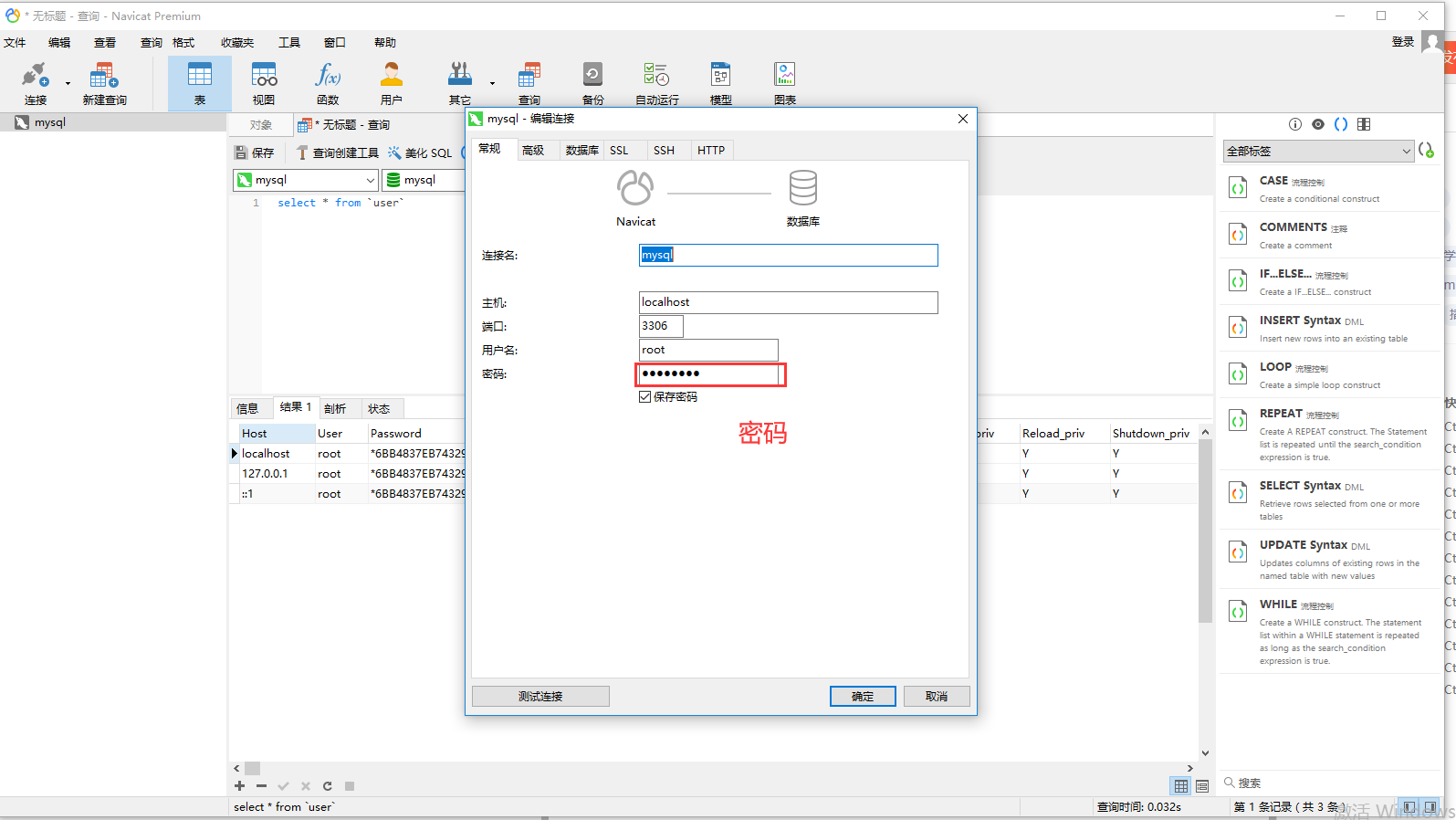Open the mysql database dropdown

coord(424,180)
